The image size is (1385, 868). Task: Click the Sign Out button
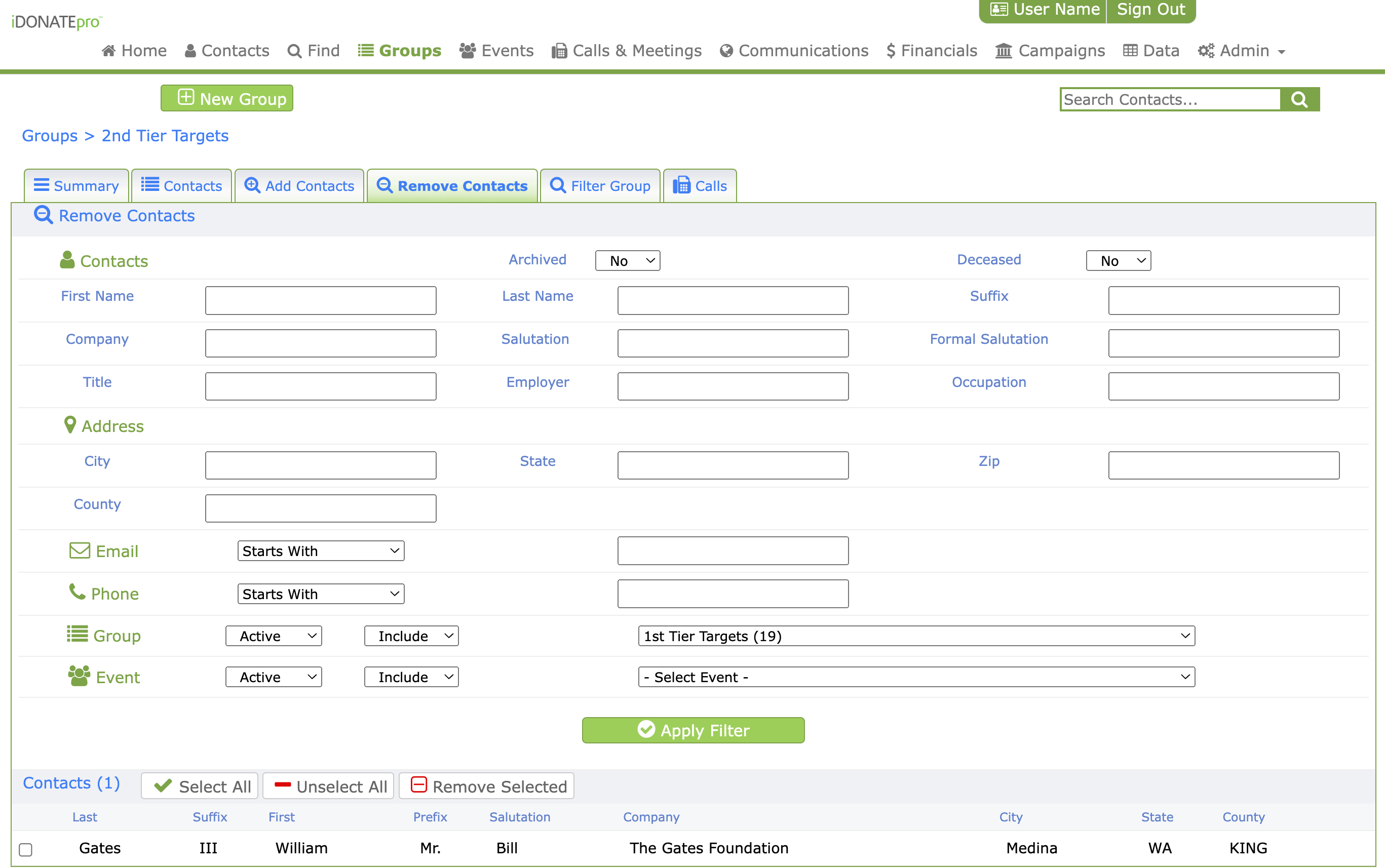coord(1151,10)
